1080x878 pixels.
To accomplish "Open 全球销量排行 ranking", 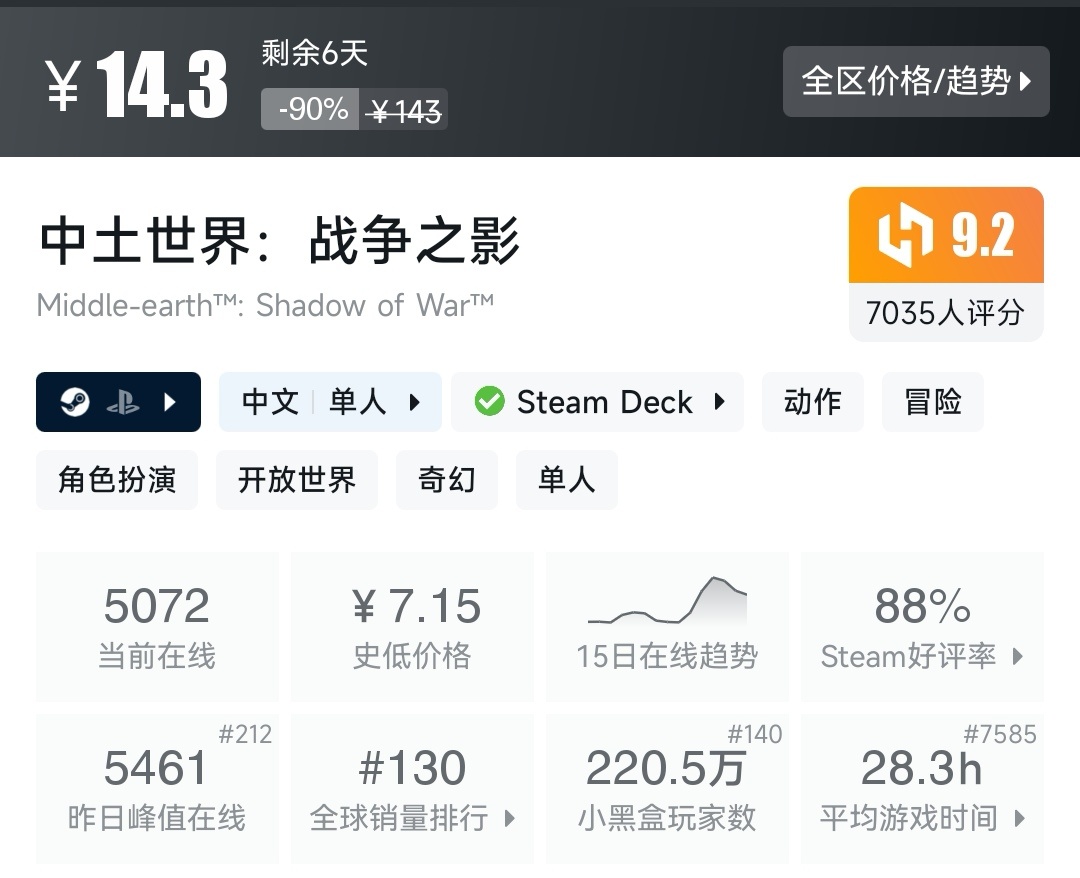I will point(412,789).
